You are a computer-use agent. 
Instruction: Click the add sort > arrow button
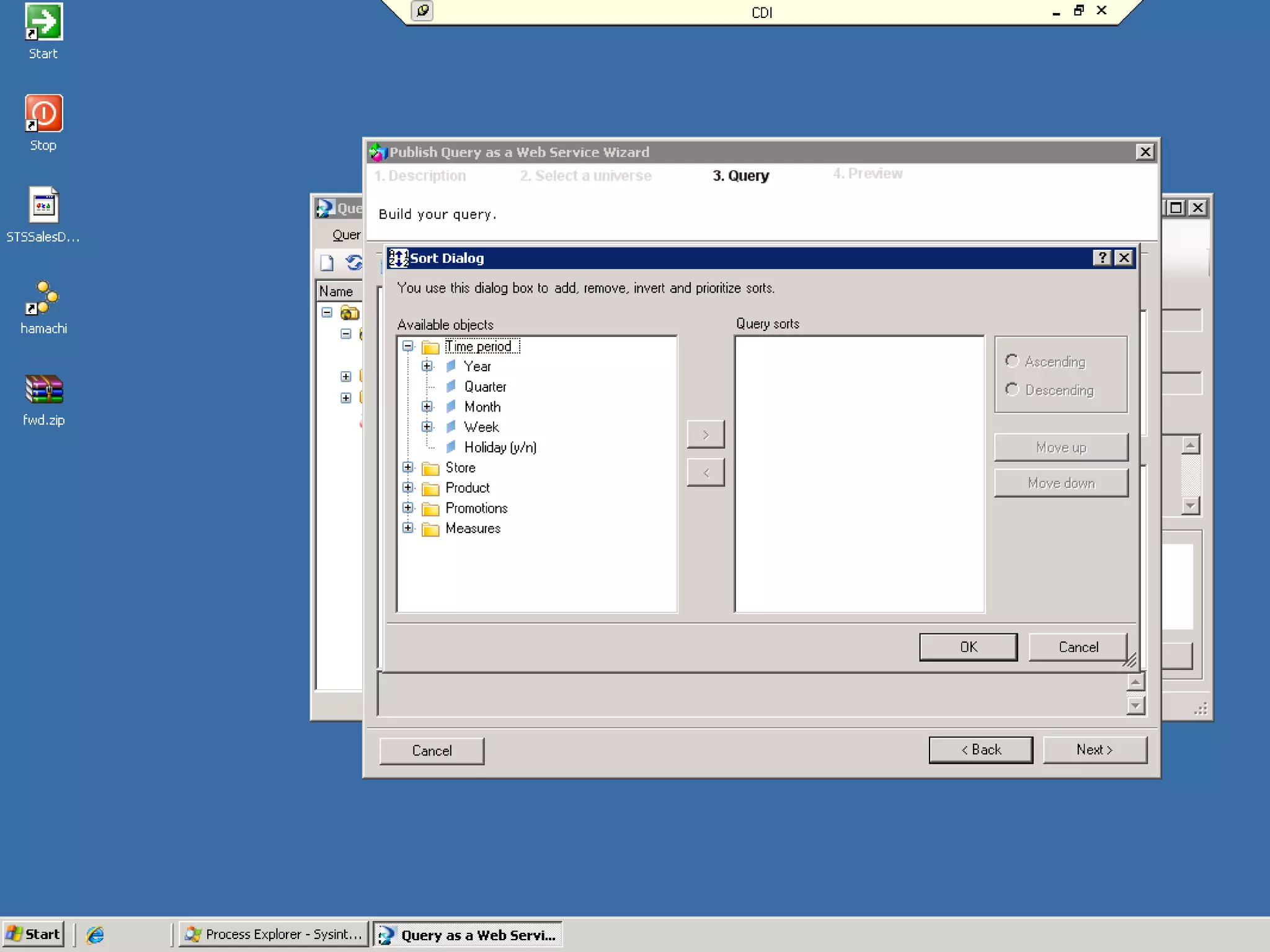[706, 434]
